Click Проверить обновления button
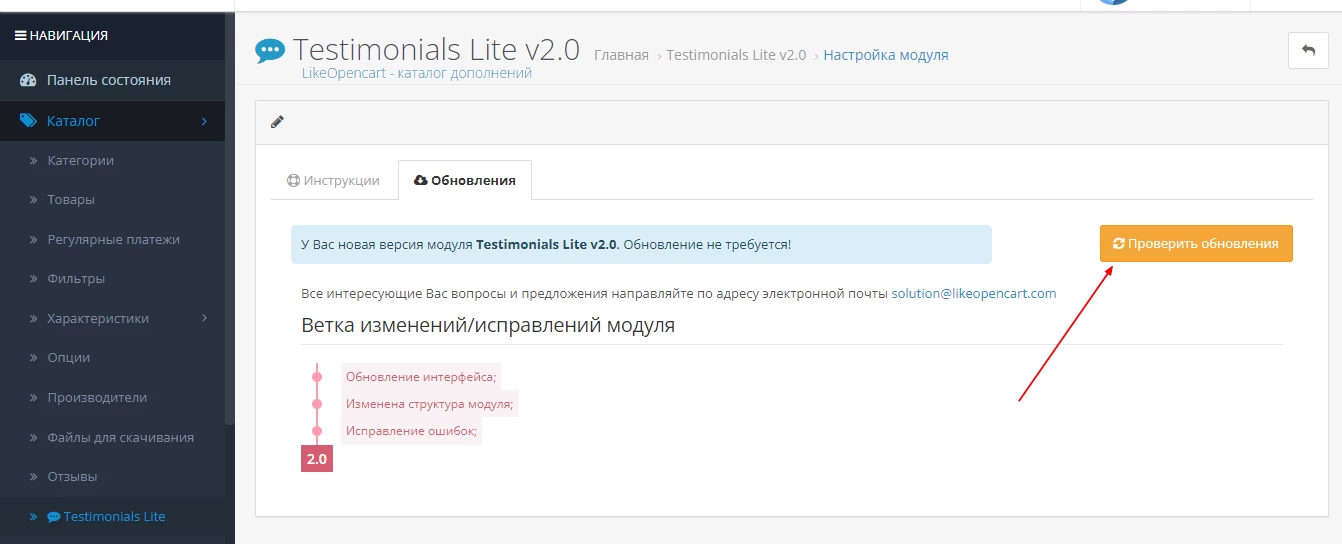This screenshot has width=1342, height=544. coord(1196,243)
